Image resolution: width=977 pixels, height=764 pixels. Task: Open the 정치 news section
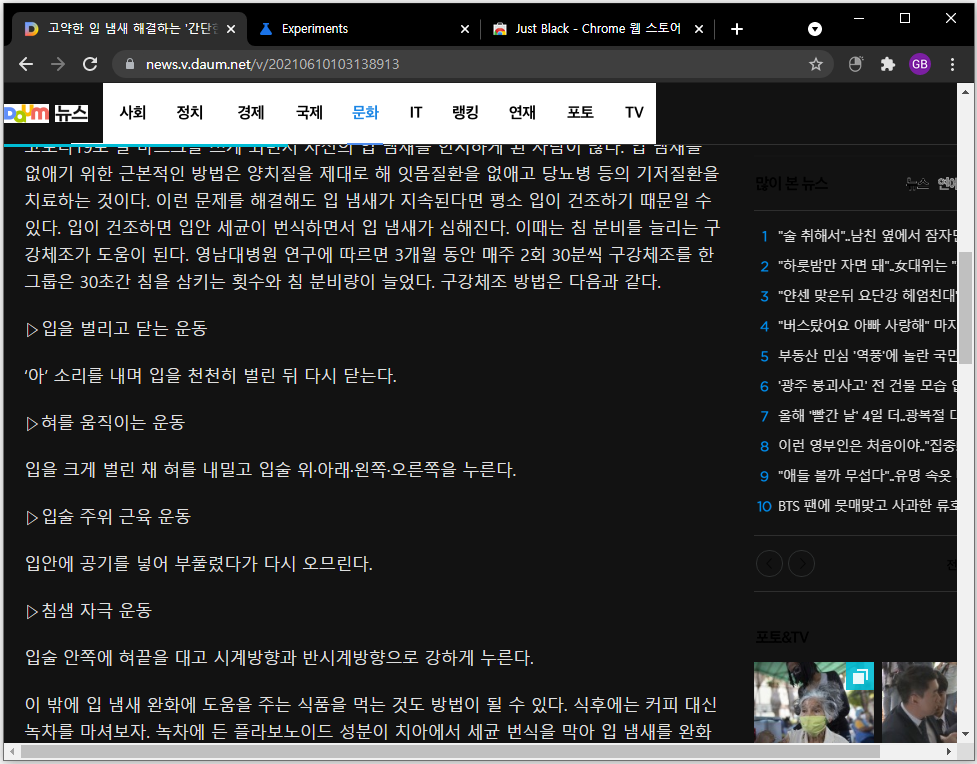(x=190, y=112)
